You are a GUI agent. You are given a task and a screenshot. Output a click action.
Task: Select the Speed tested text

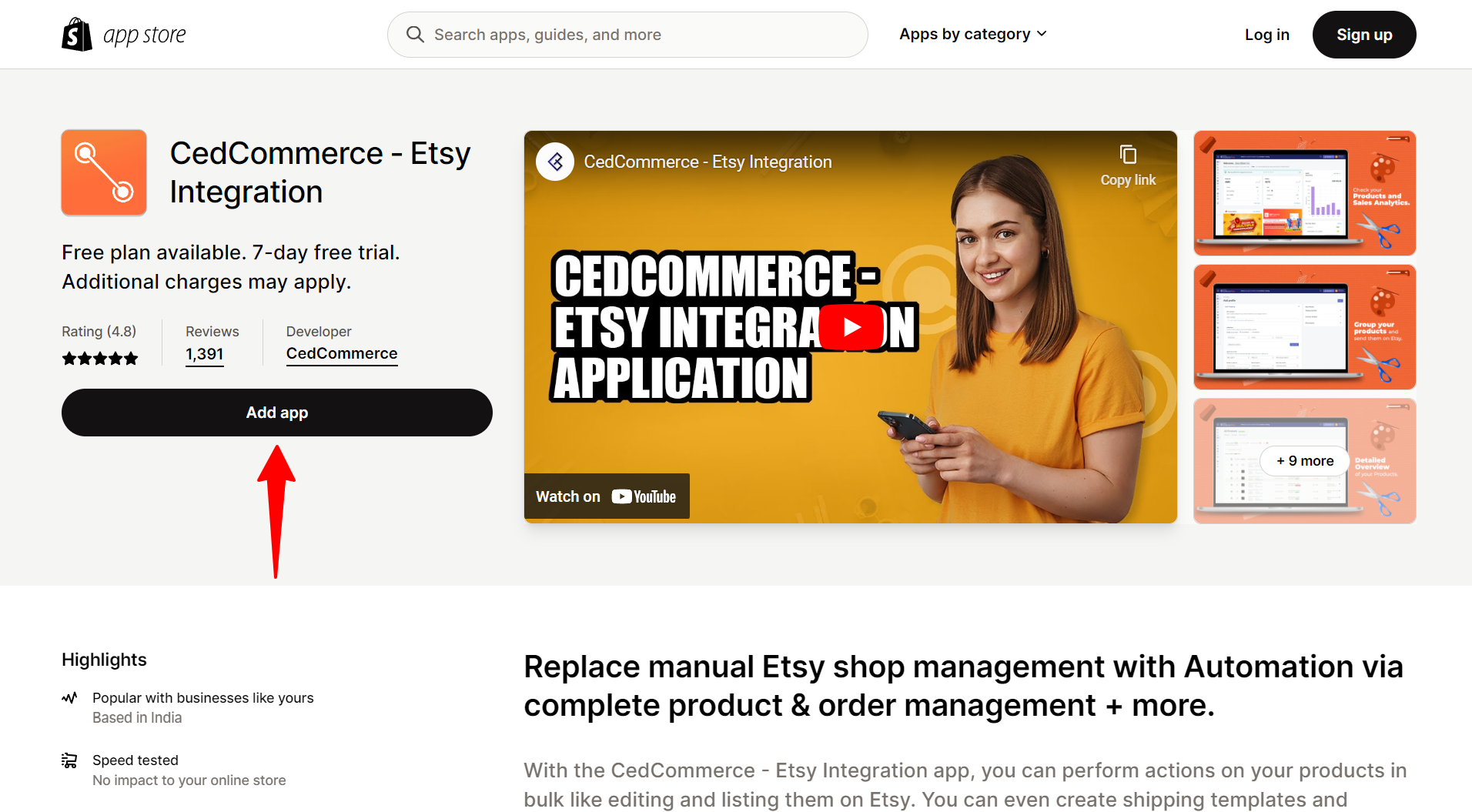pos(135,760)
